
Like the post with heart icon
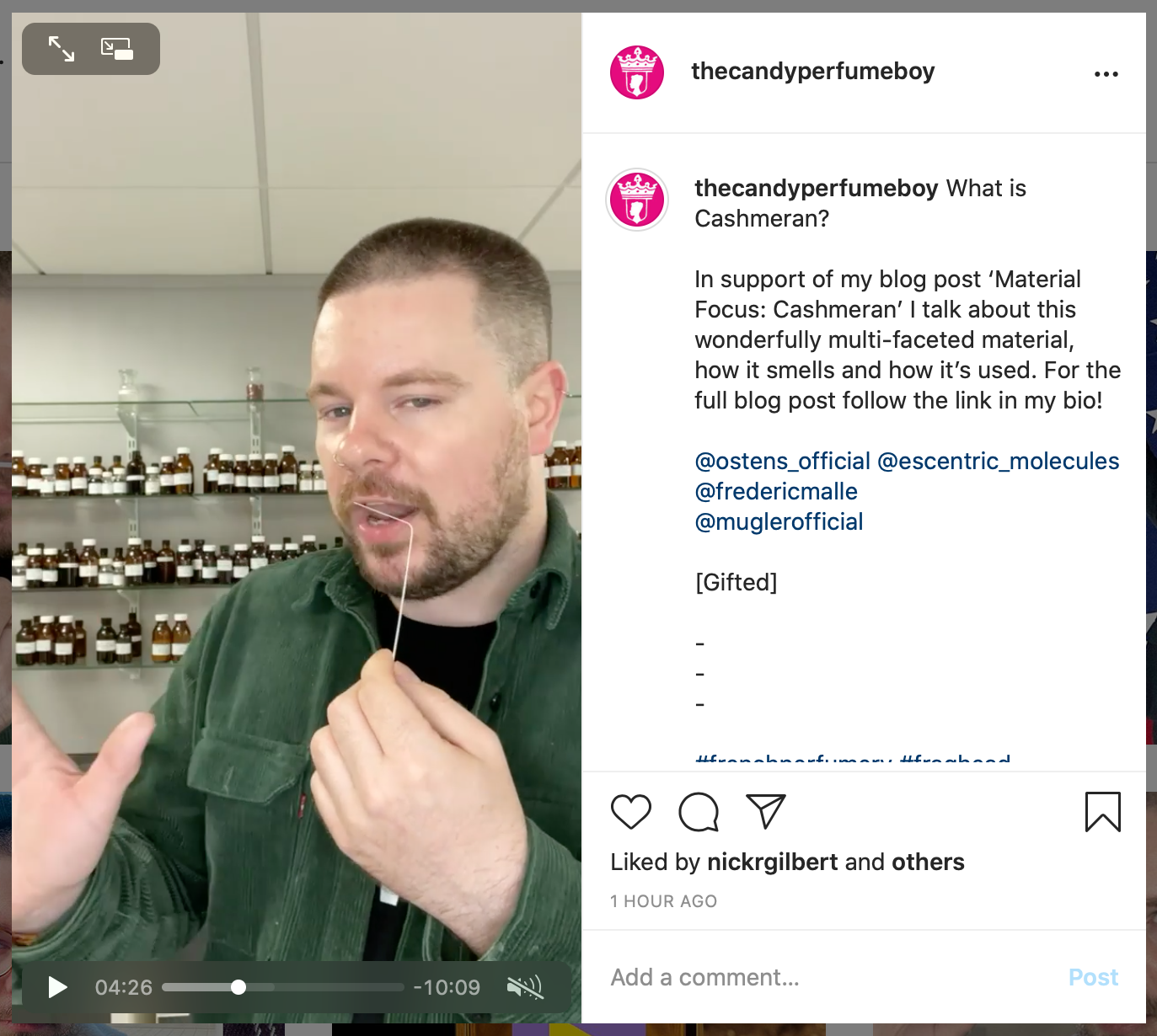(x=631, y=812)
